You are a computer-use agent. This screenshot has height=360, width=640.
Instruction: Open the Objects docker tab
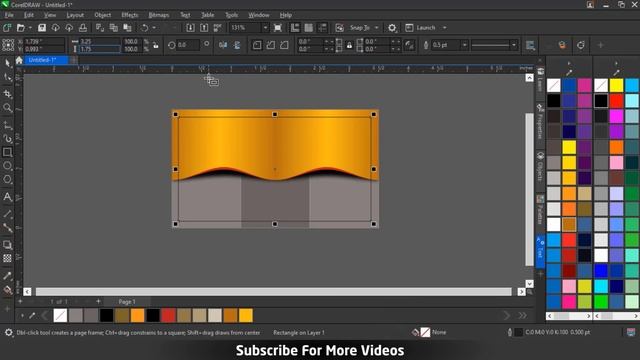click(x=540, y=167)
